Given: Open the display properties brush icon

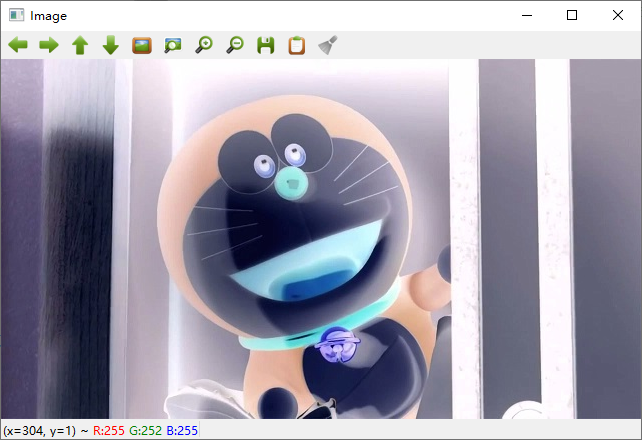Looking at the screenshot, I should tap(328, 45).
